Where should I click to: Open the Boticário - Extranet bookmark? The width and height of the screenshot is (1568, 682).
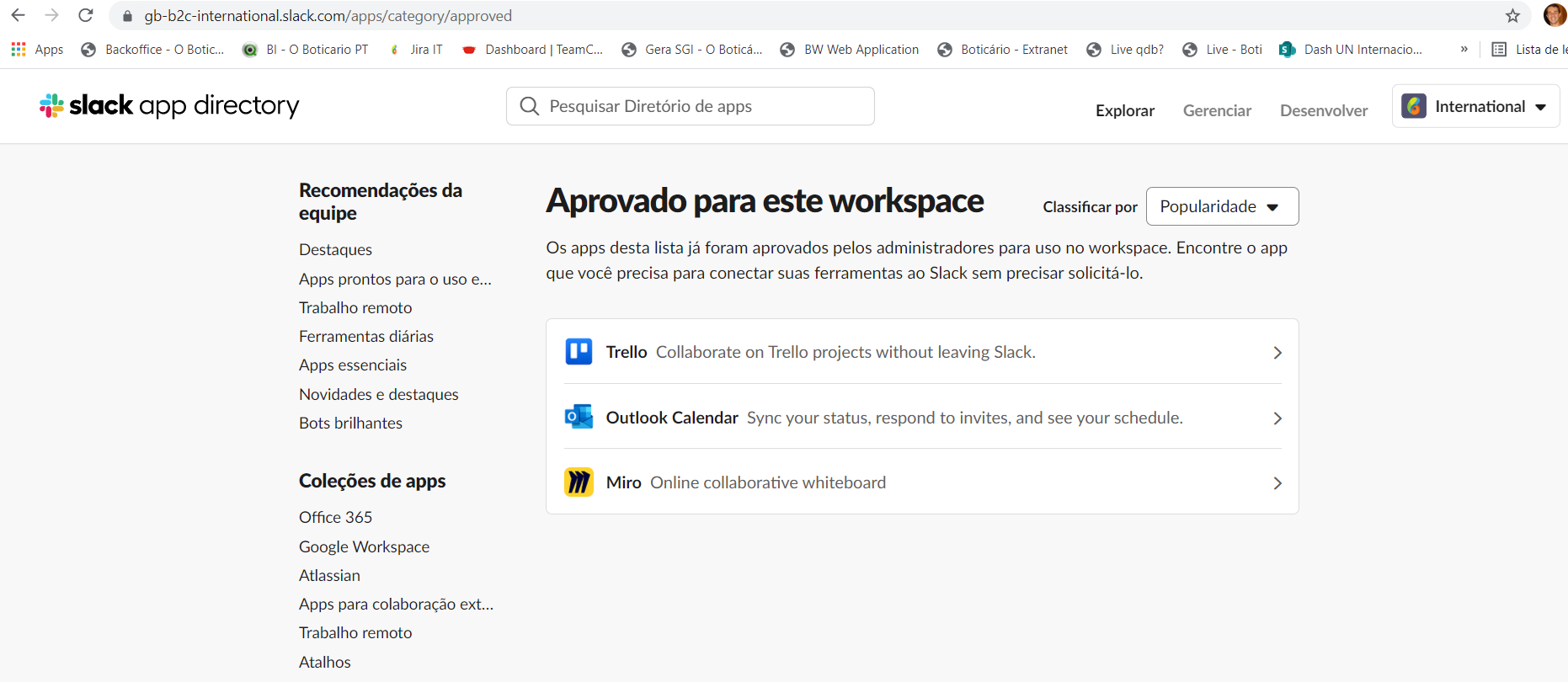(x=1003, y=50)
